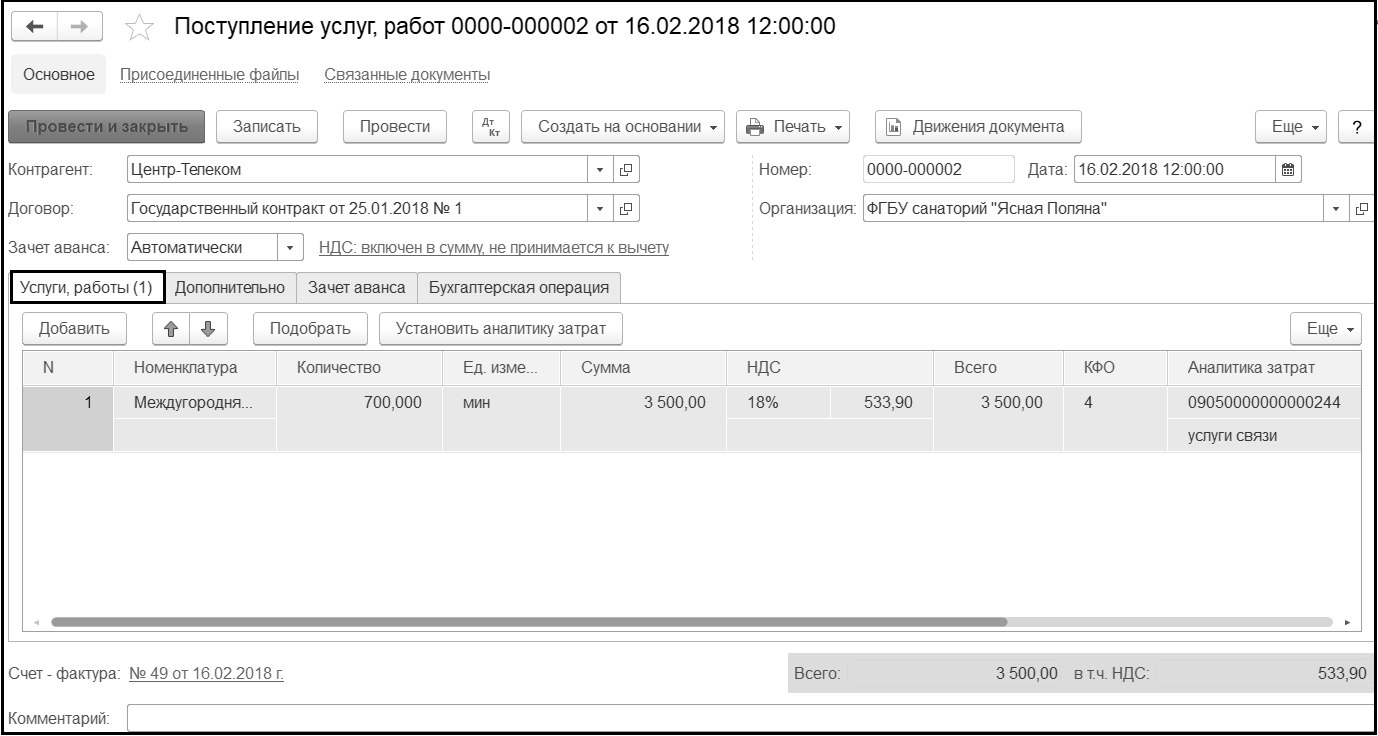The image size is (1378, 736).
Task: Switch to Основное section
Action: coord(58,75)
